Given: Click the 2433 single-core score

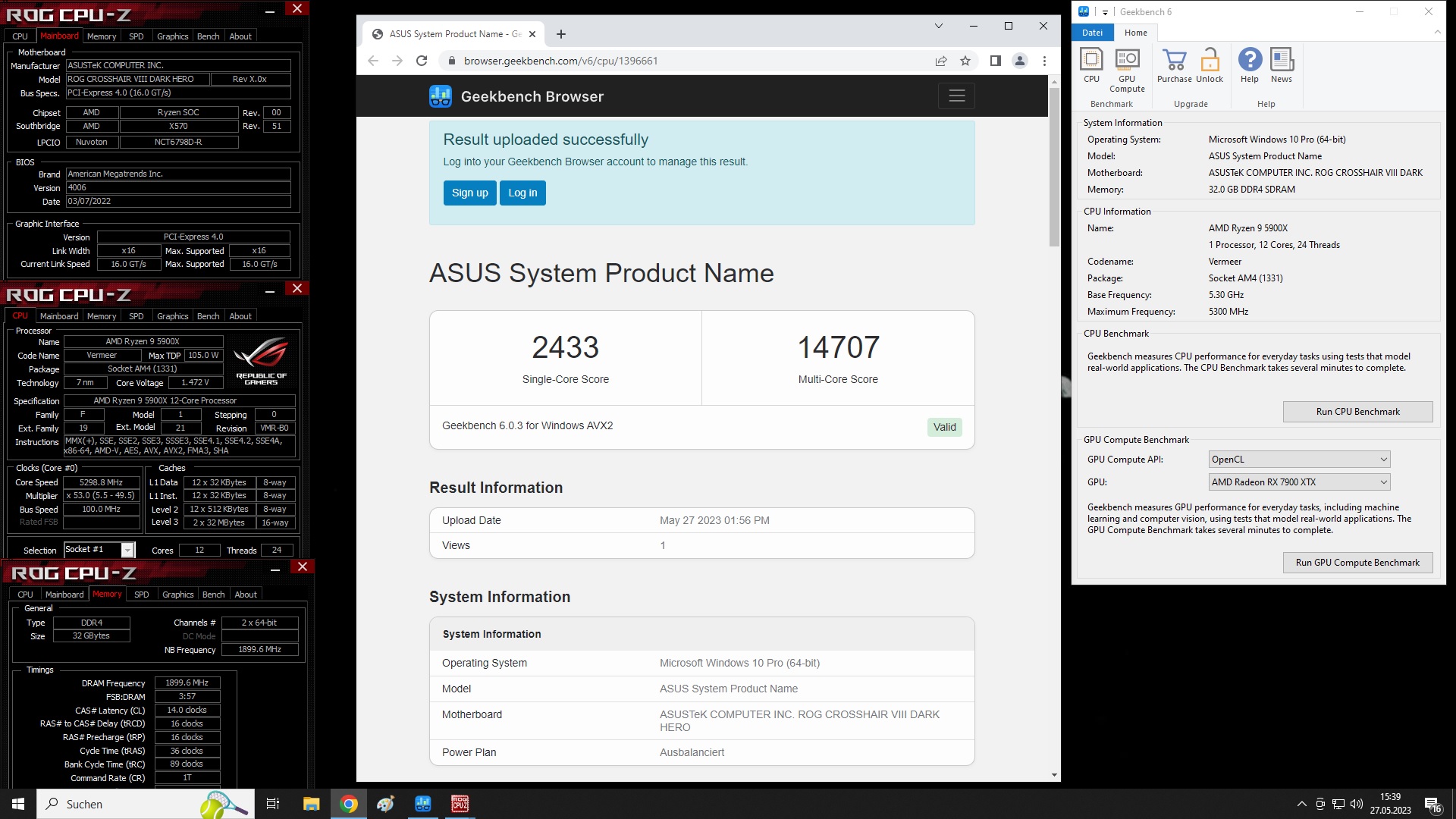Looking at the screenshot, I should pyautogui.click(x=565, y=347).
